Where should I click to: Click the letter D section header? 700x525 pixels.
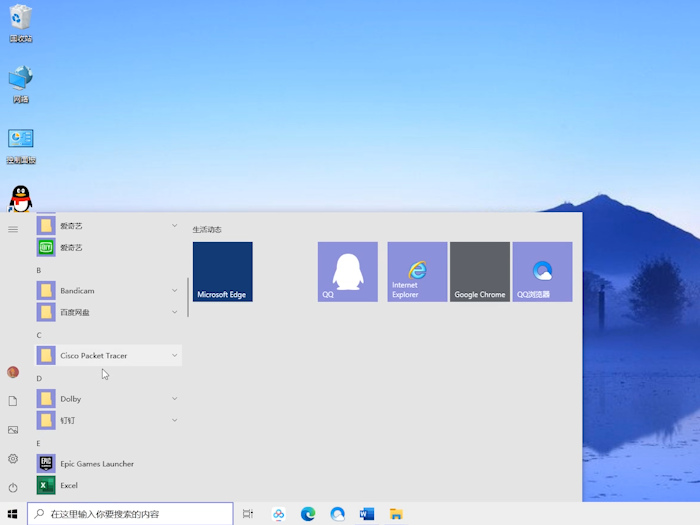pos(39,378)
